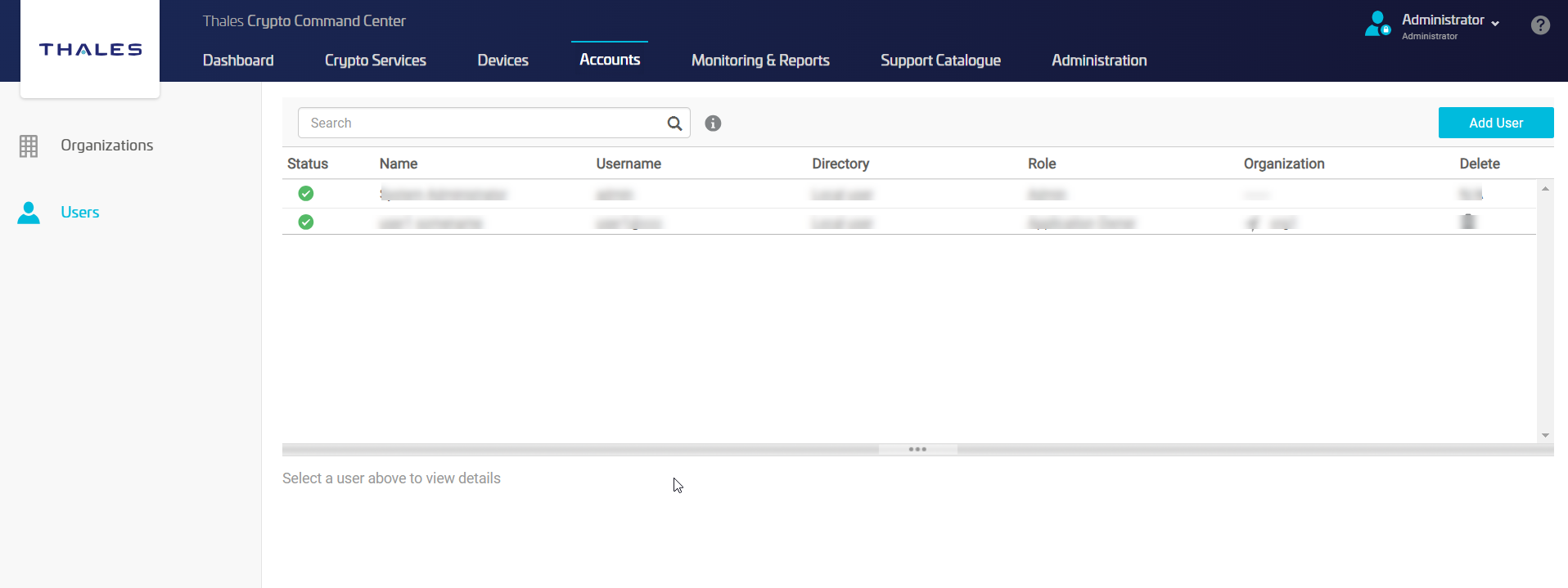Screen dimensions: 1568x588
Task: Click the Users person icon in sidebar
Action: [x=29, y=213]
